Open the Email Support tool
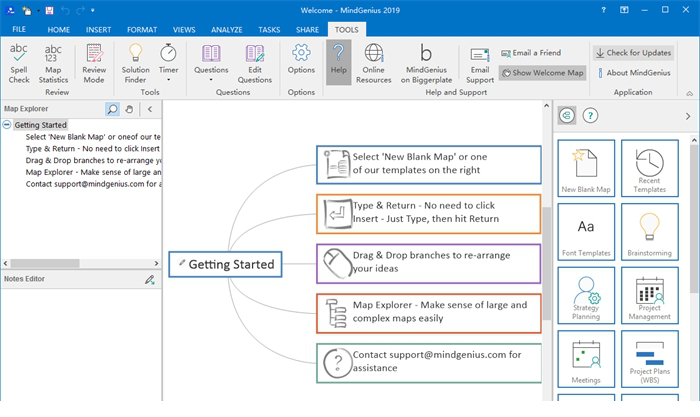 [480, 65]
